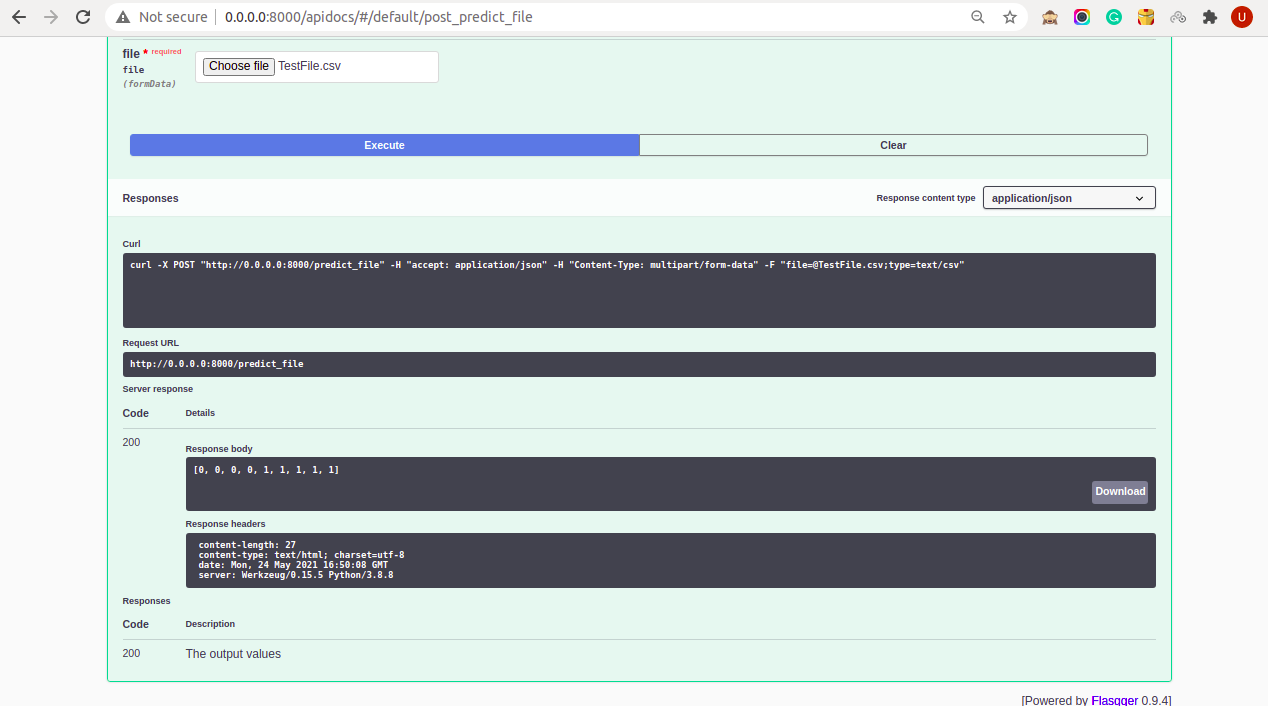Clear the request results
This screenshot has width=1268, height=706.
(893, 145)
